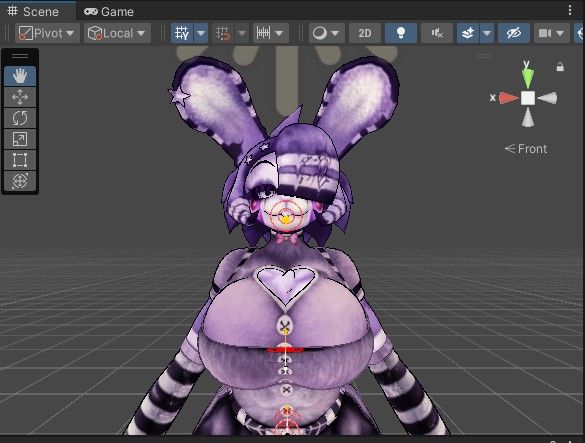The width and height of the screenshot is (585, 443).
Task: Toggle 2D view mode
Action: coord(365,33)
